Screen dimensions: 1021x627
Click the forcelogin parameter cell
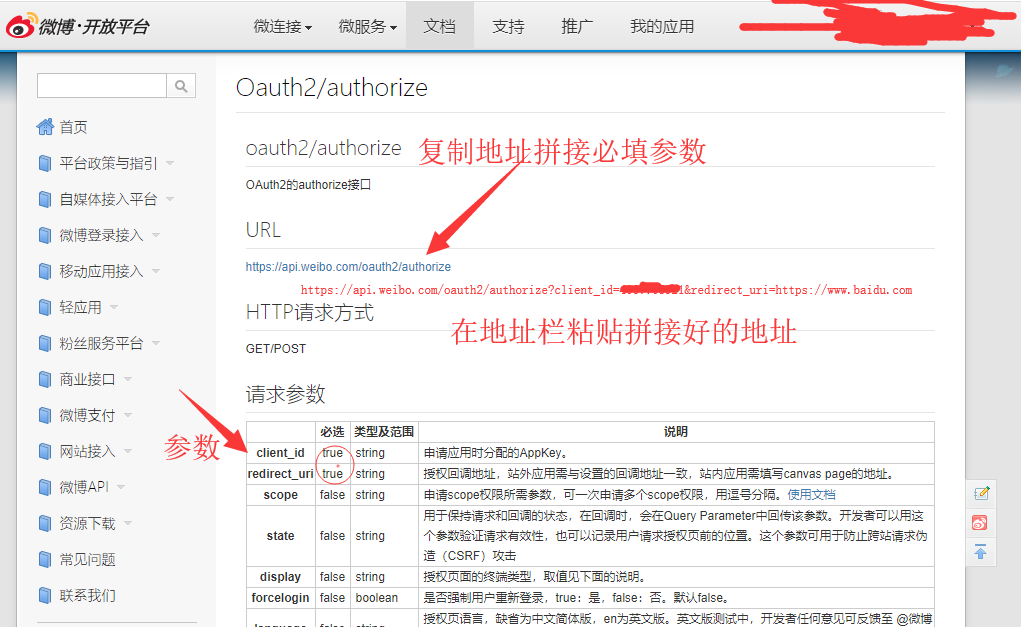tap(281, 598)
